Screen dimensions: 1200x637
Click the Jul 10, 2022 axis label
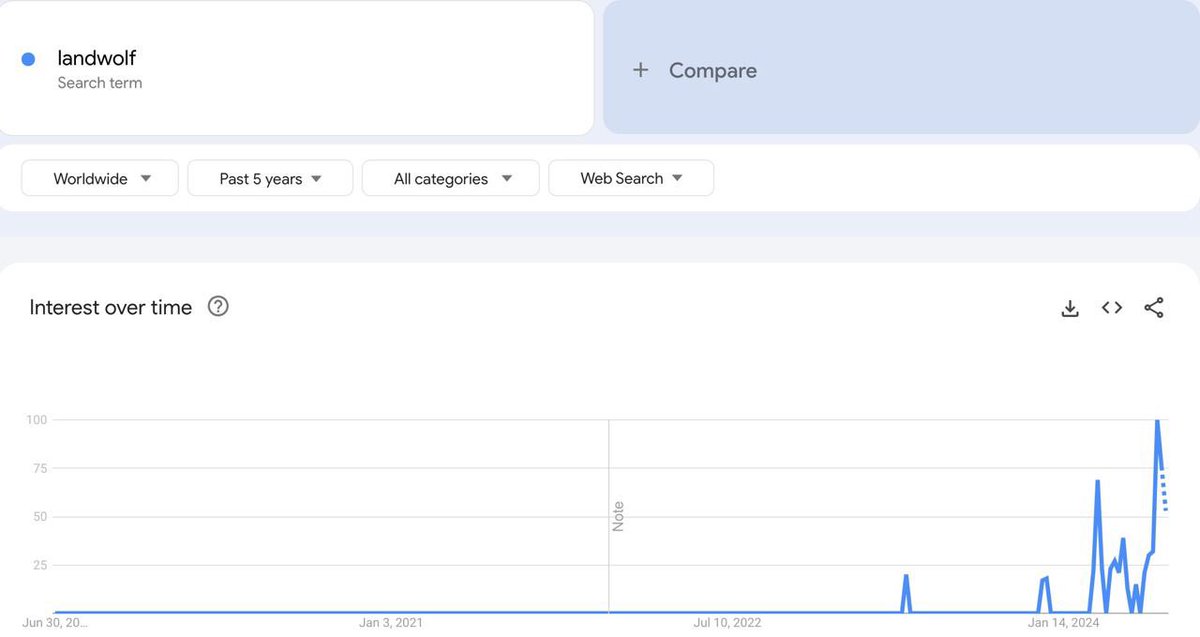(x=727, y=623)
